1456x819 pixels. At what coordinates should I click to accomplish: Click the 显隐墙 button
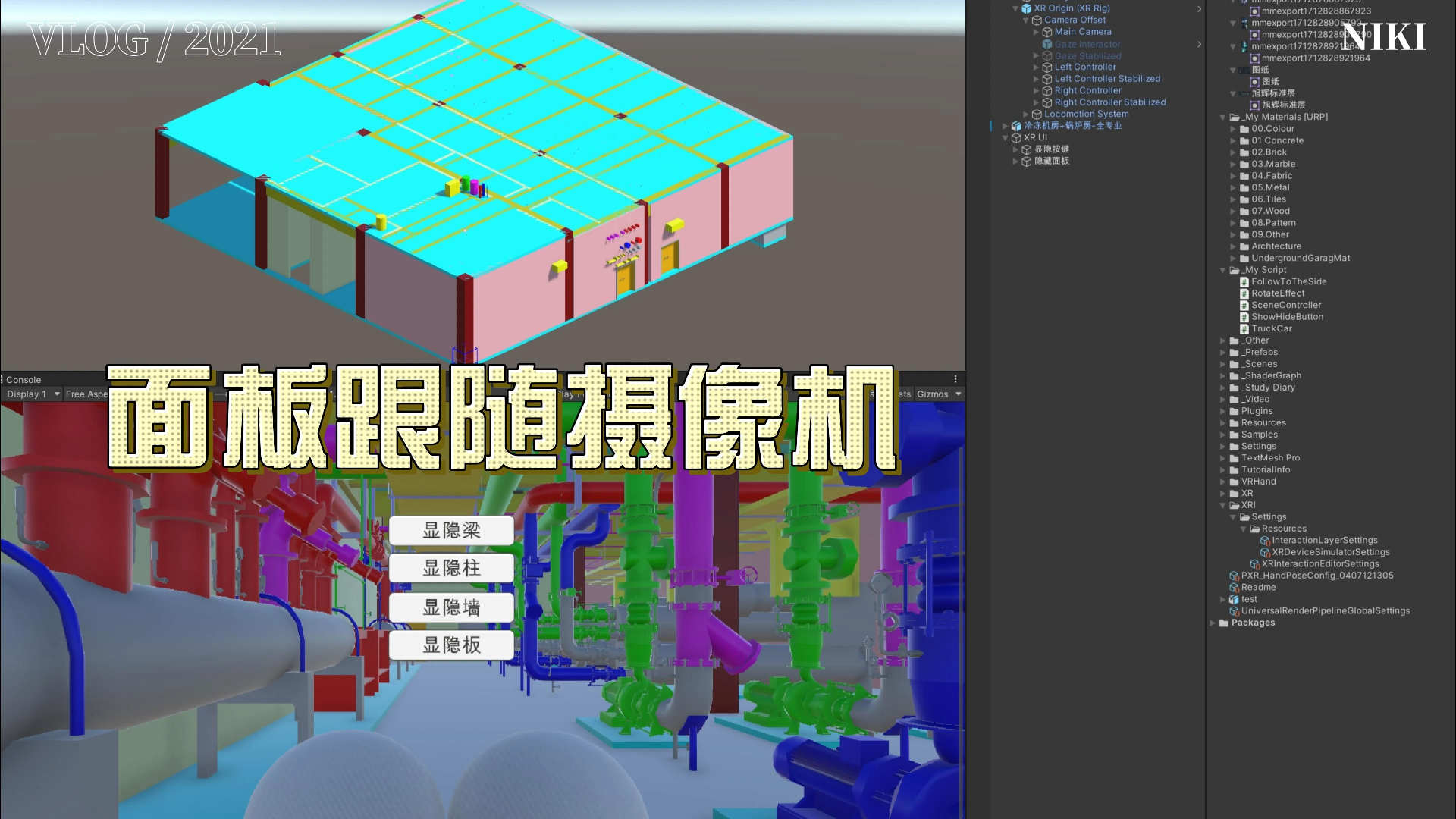(x=451, y=607)
